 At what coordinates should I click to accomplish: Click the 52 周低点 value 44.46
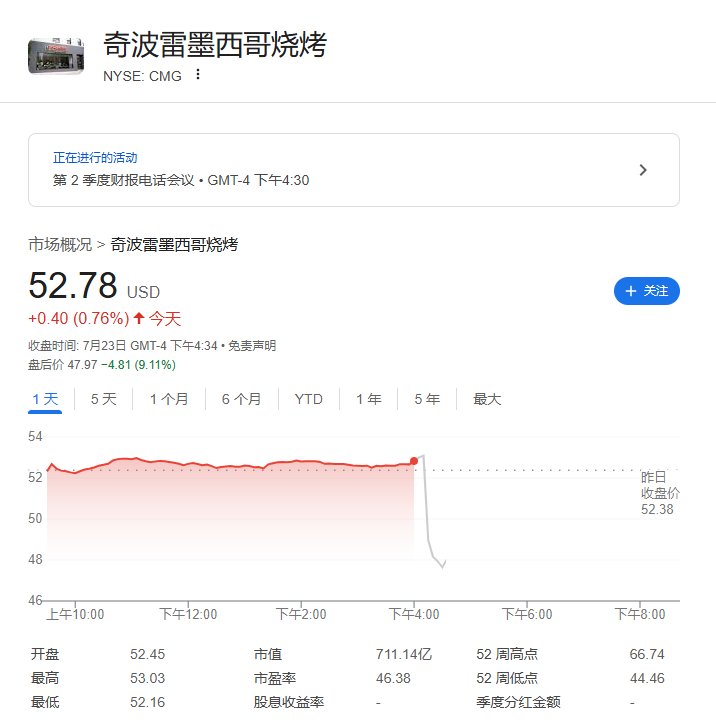point(647,678)
